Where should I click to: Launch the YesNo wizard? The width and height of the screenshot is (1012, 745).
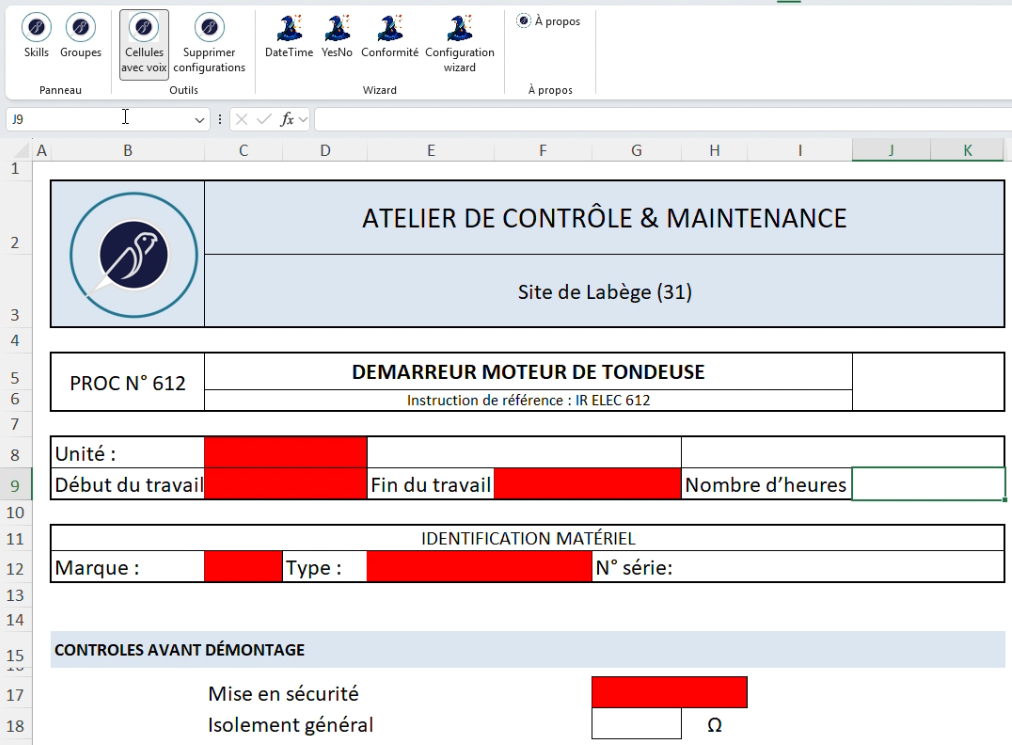pos(337,36)
